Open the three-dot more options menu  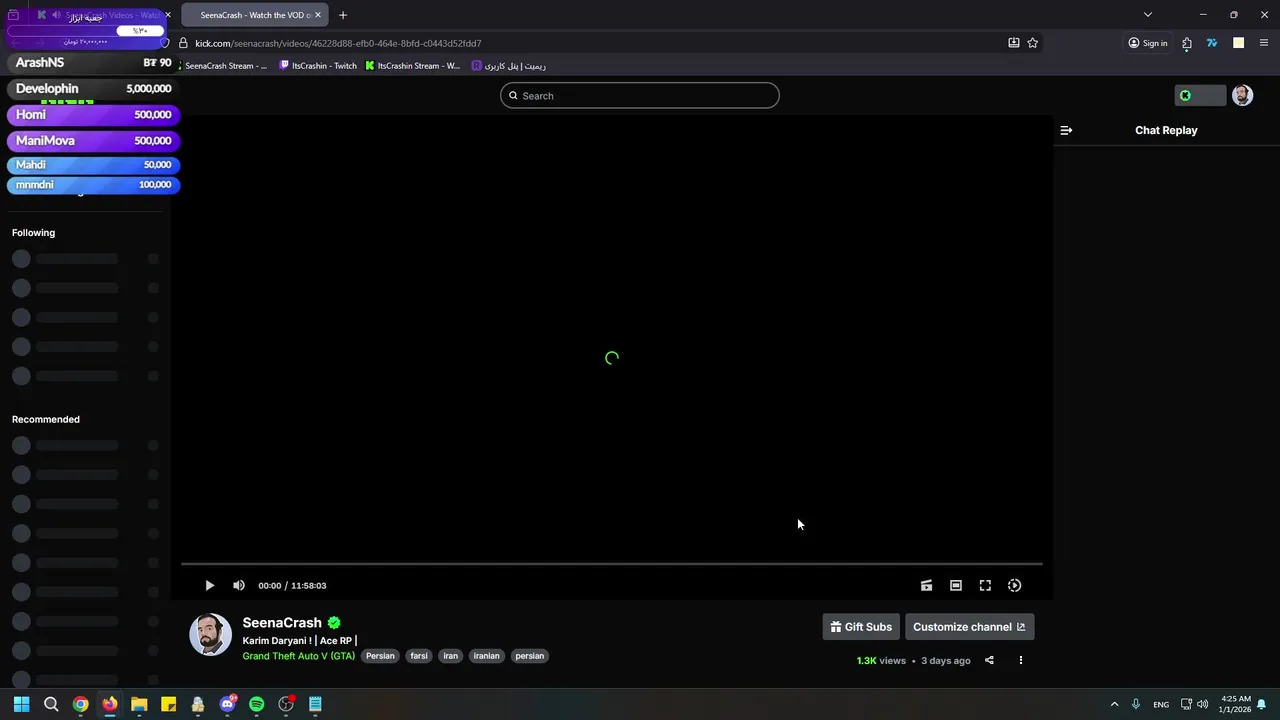click(x=1020, y=660)
